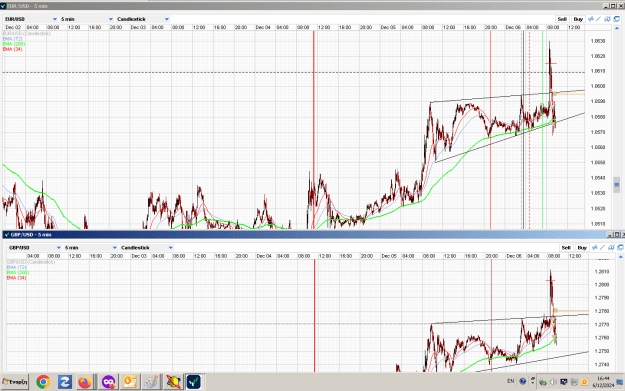Click 1.2780 price label on GBP/USD axis

601,311
